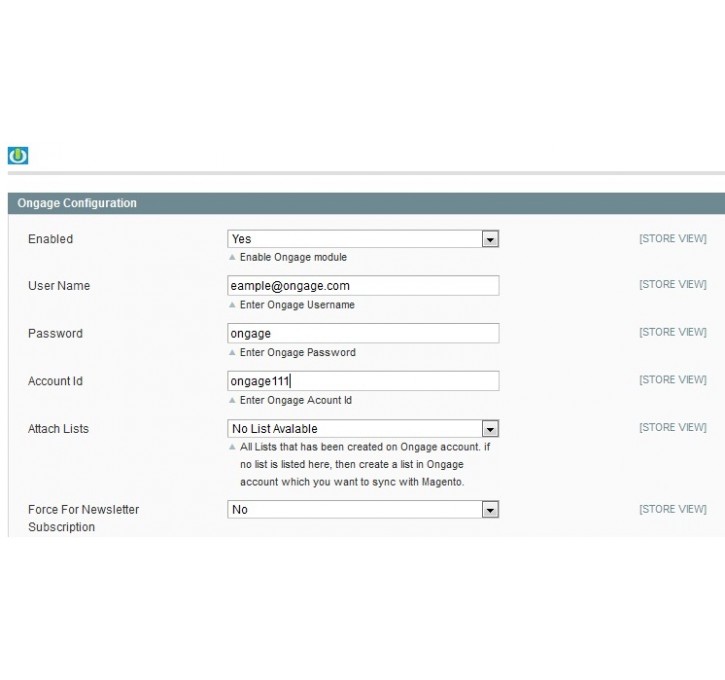Click the User Name input field
Screen dimensions: 725x680
tap(363, 286)
